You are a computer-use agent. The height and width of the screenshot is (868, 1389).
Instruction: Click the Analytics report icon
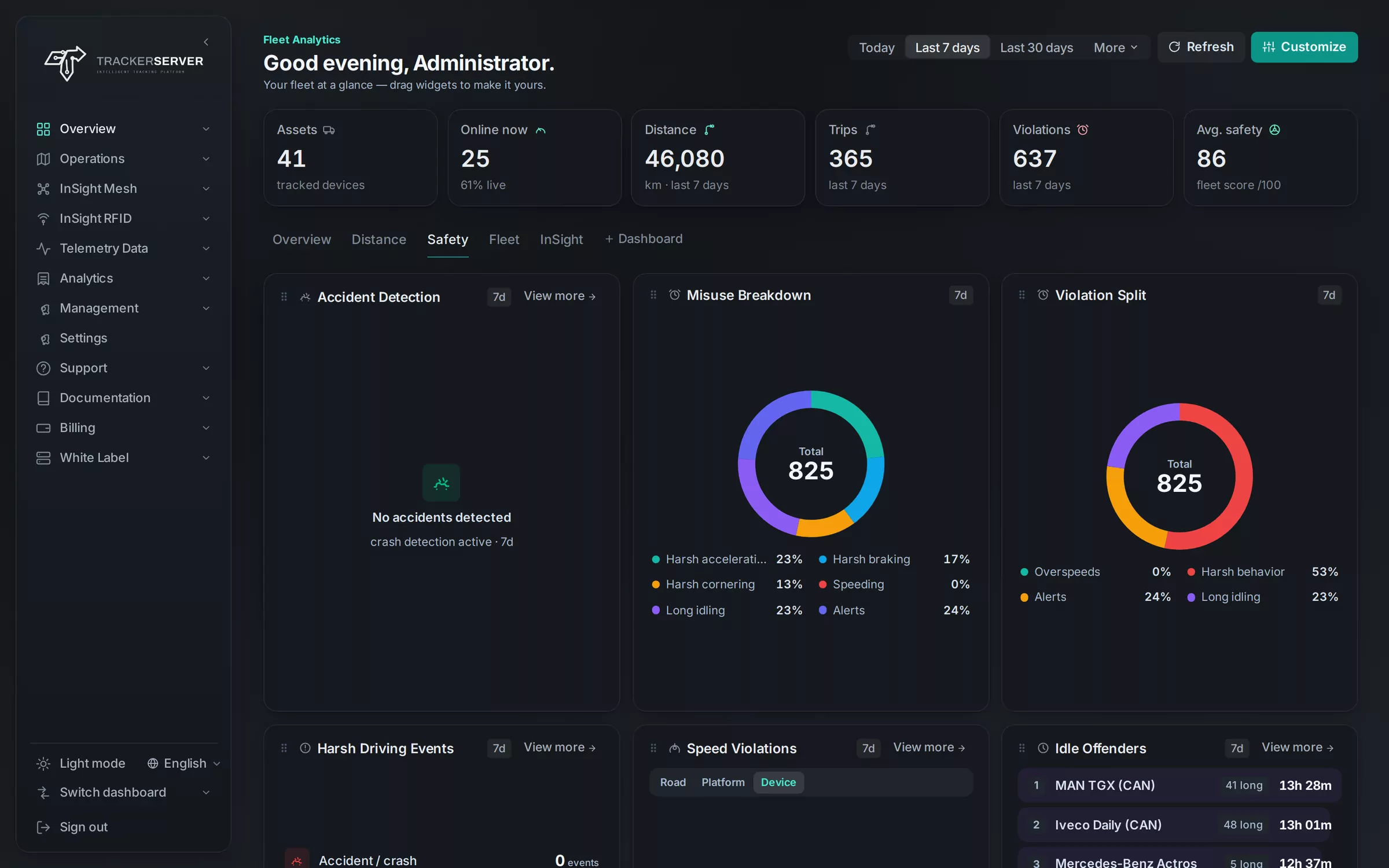[x=43, y=278]
